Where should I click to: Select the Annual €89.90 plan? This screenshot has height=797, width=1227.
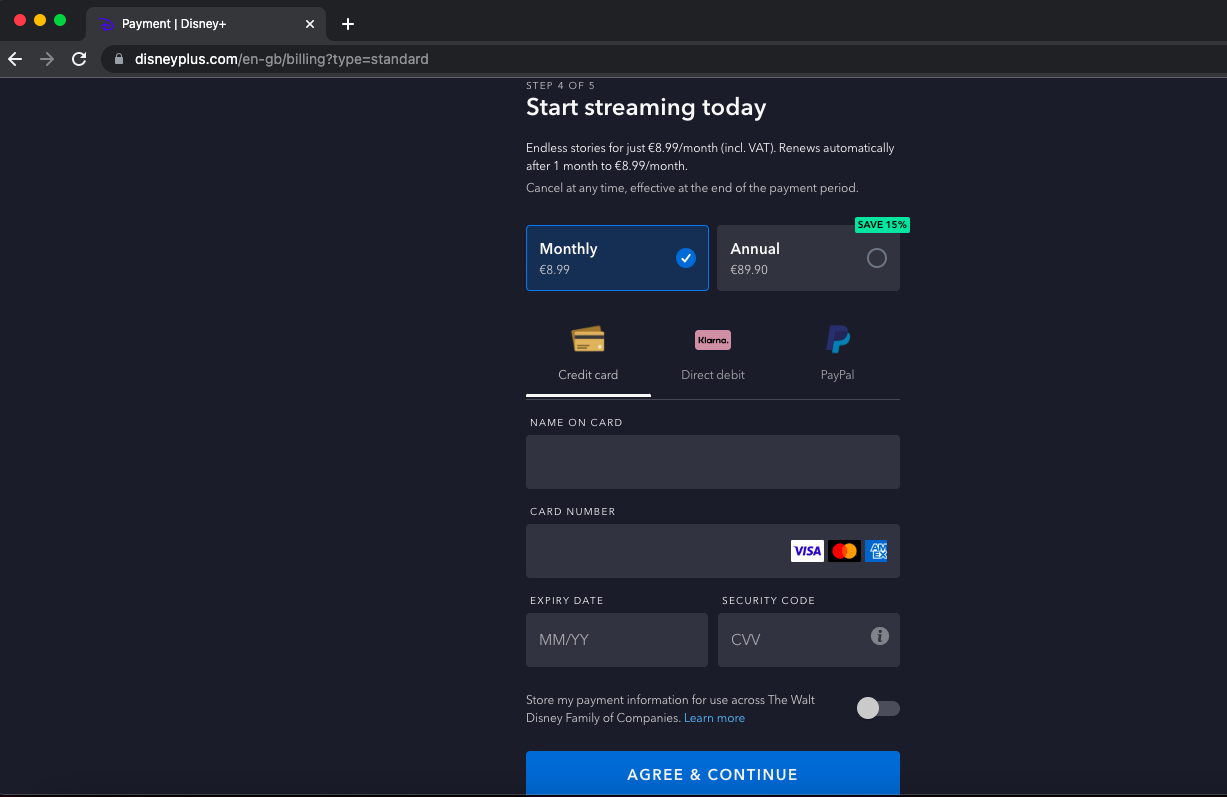[808, 258]
